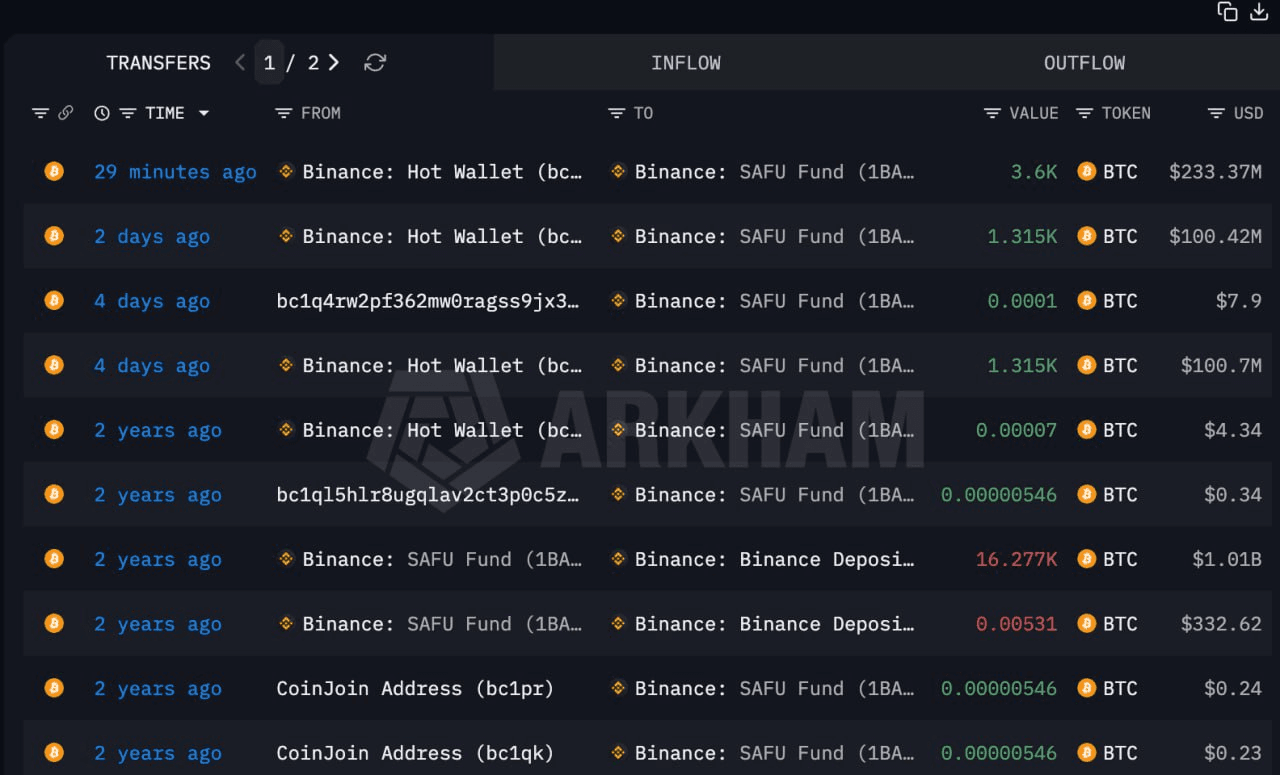Image resolution: width=1280 pixels, height=775 pixels.
Task: Click the page number 1 input field
Action: pos(269,63)
